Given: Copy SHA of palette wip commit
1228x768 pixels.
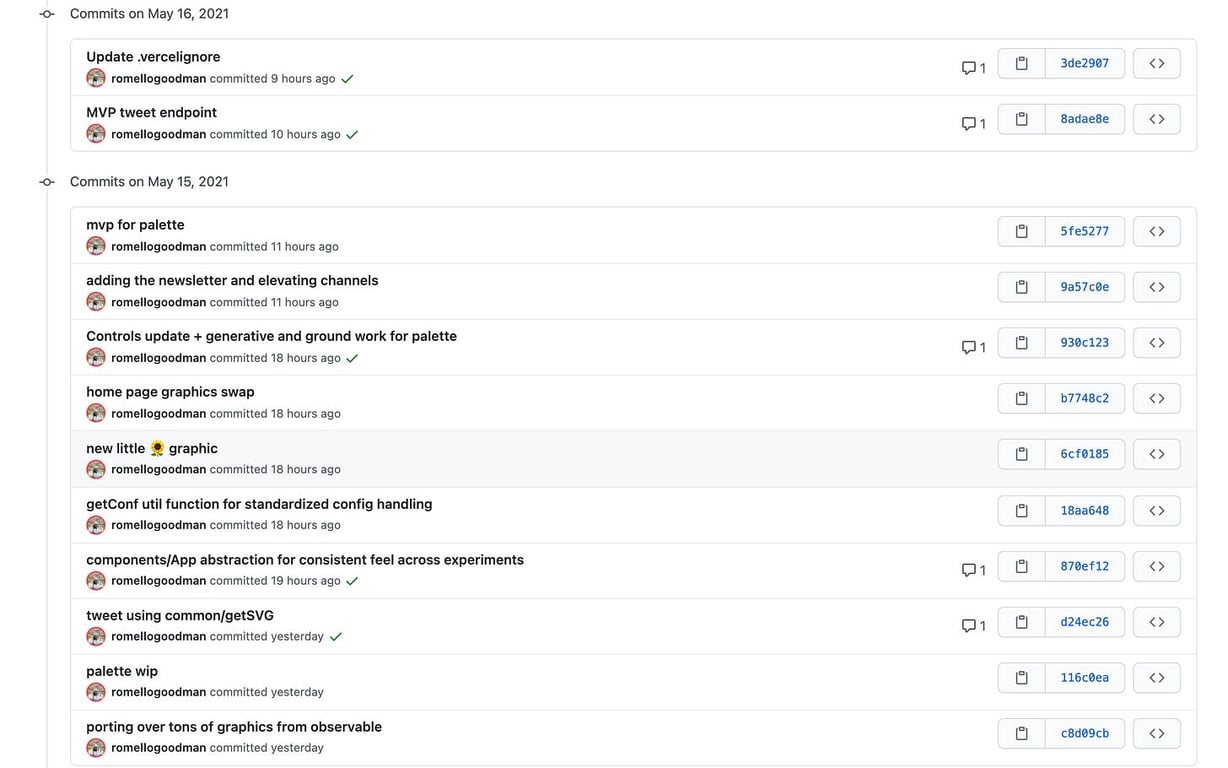Looking at the screenshot, I should pos(1021,678).
